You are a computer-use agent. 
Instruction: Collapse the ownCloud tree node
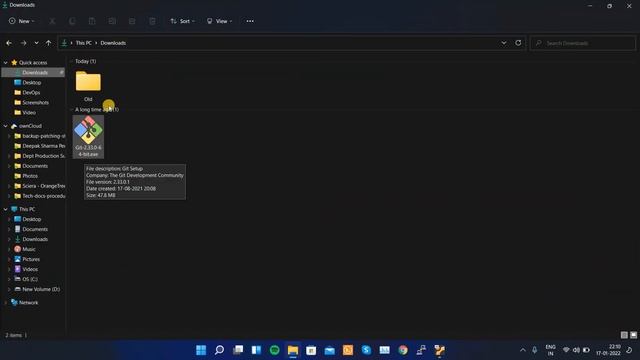click(x=6, y=126)
